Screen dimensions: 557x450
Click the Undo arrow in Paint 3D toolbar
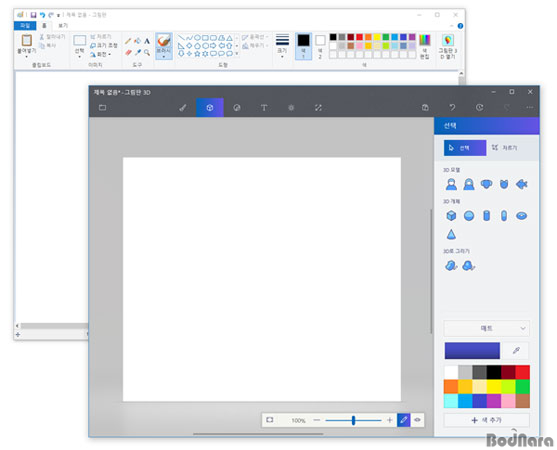click(452, 107)
